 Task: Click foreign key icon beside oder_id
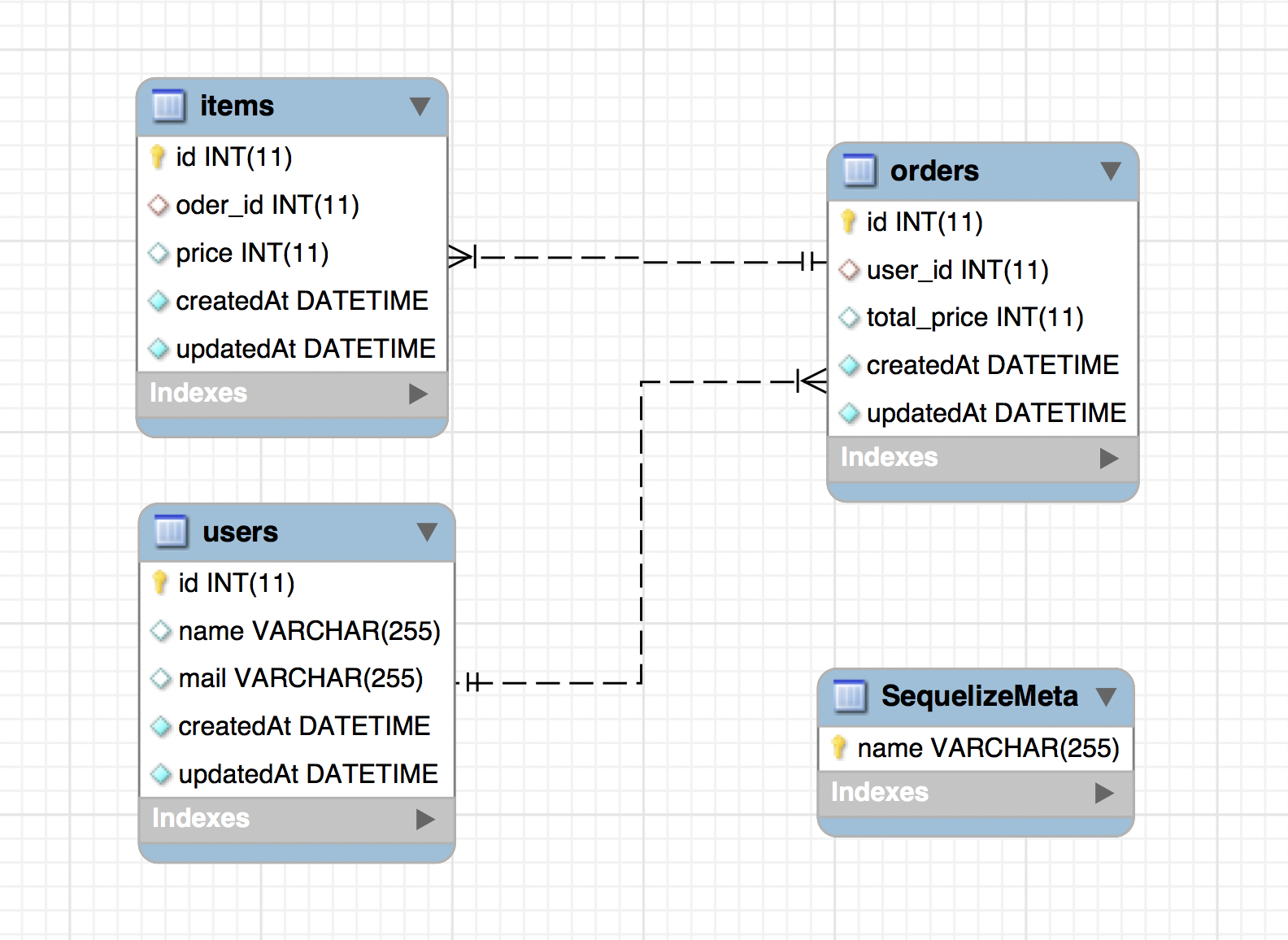(x=159, y=205)
